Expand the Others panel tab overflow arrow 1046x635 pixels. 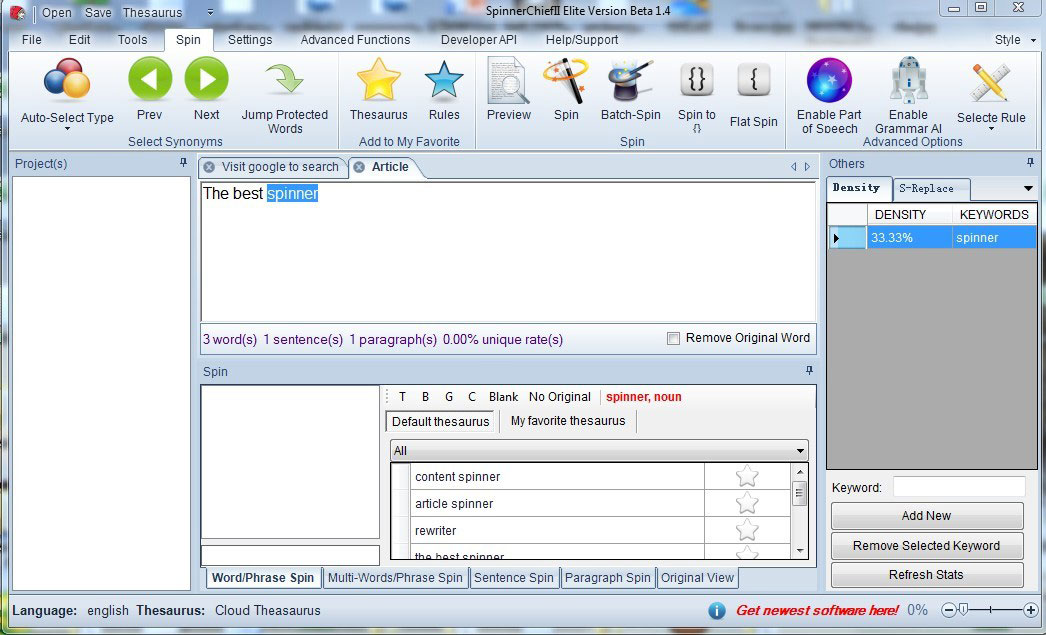1028,189
